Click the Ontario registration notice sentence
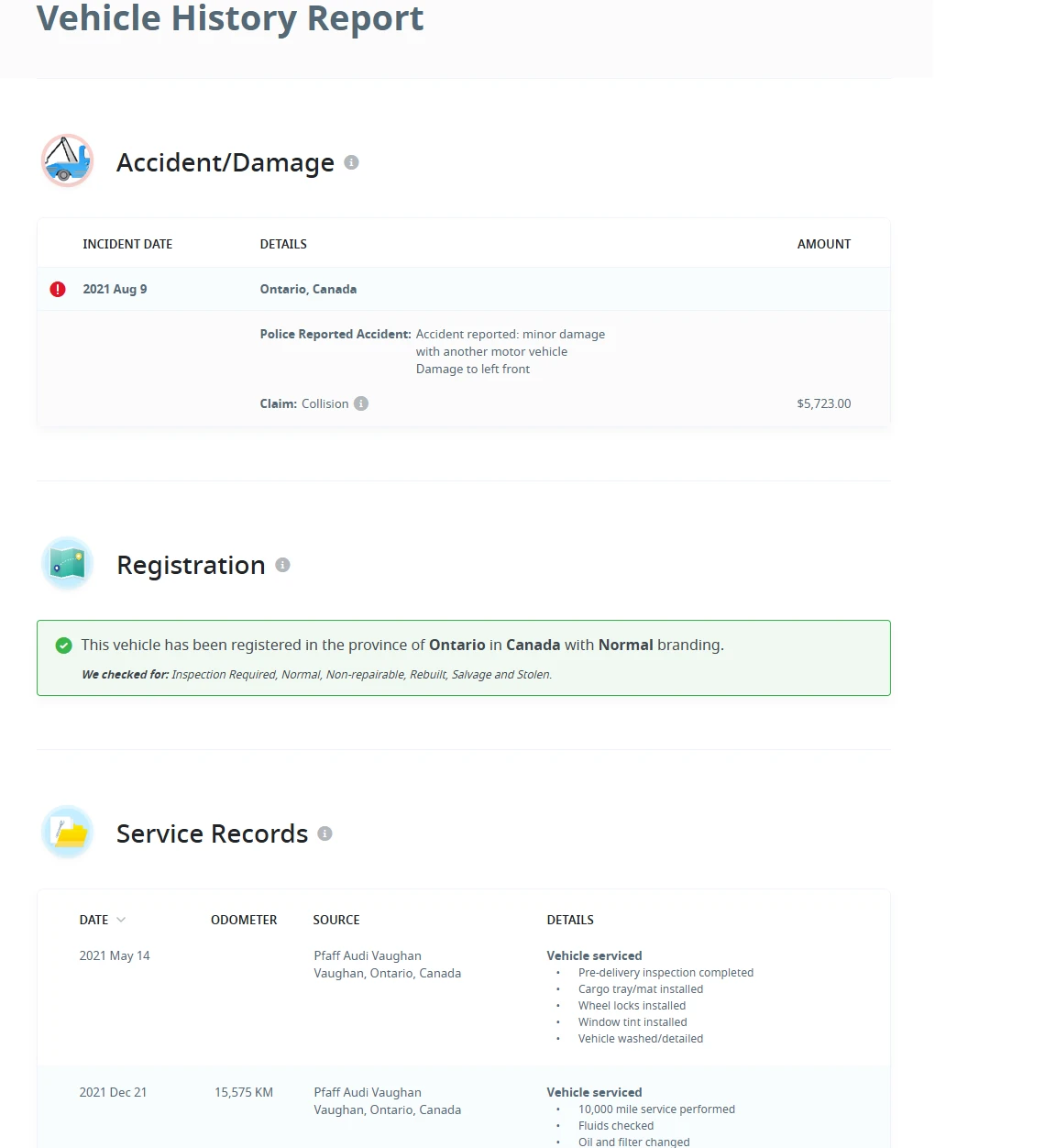 tap(402, 645)
